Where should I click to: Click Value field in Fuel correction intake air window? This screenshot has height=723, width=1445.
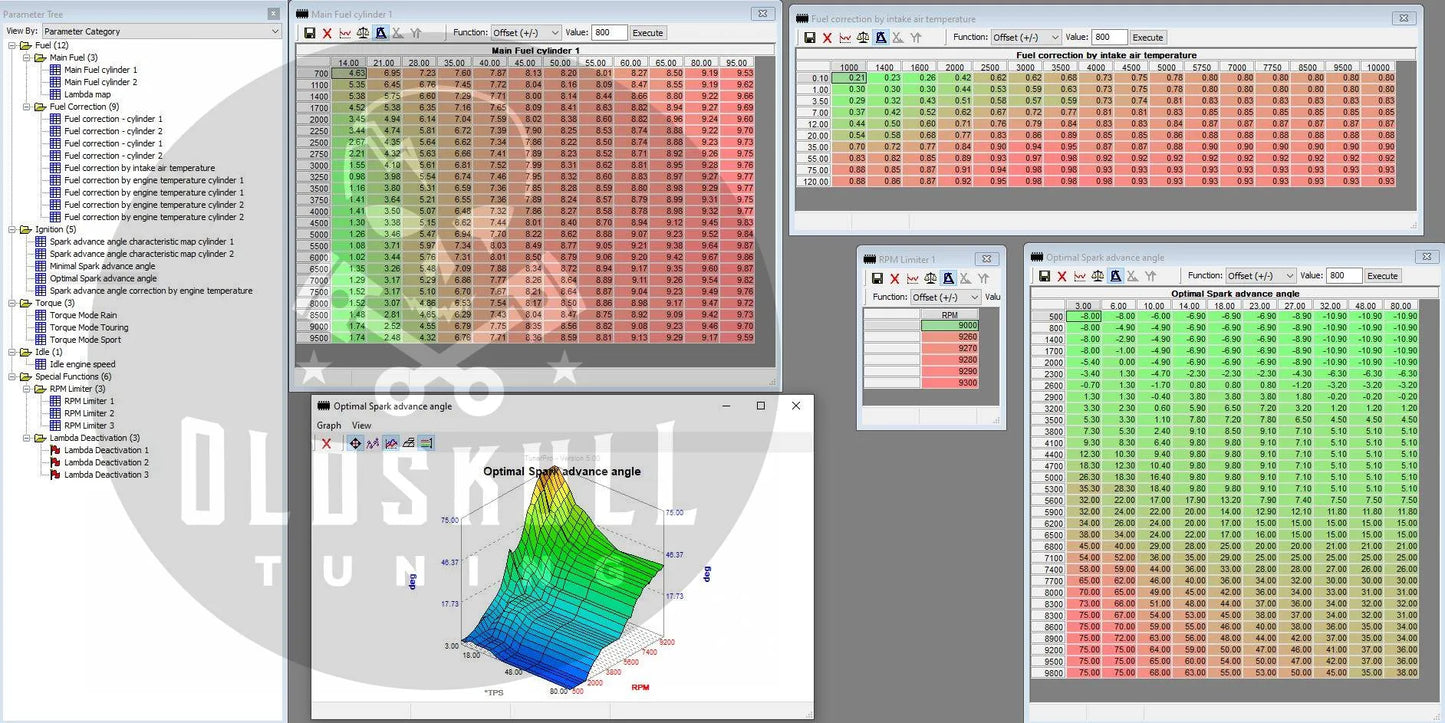coord(1109,38)
